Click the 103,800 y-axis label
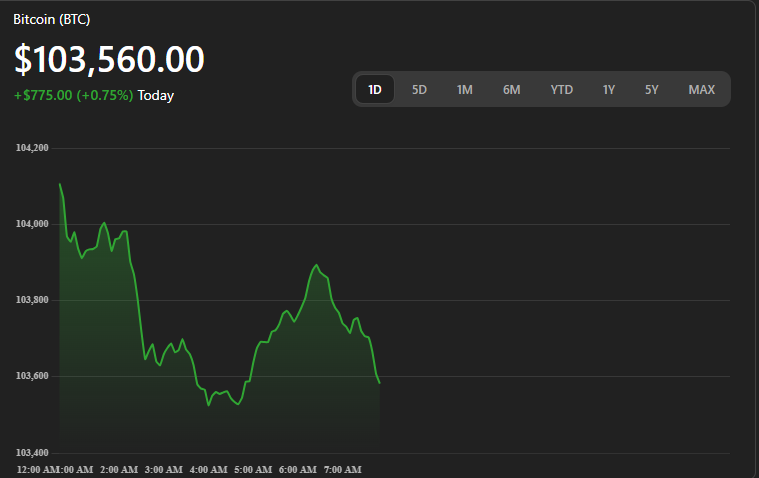The width and height of the screenshot is (759, 478). click(x=32, y=300)
